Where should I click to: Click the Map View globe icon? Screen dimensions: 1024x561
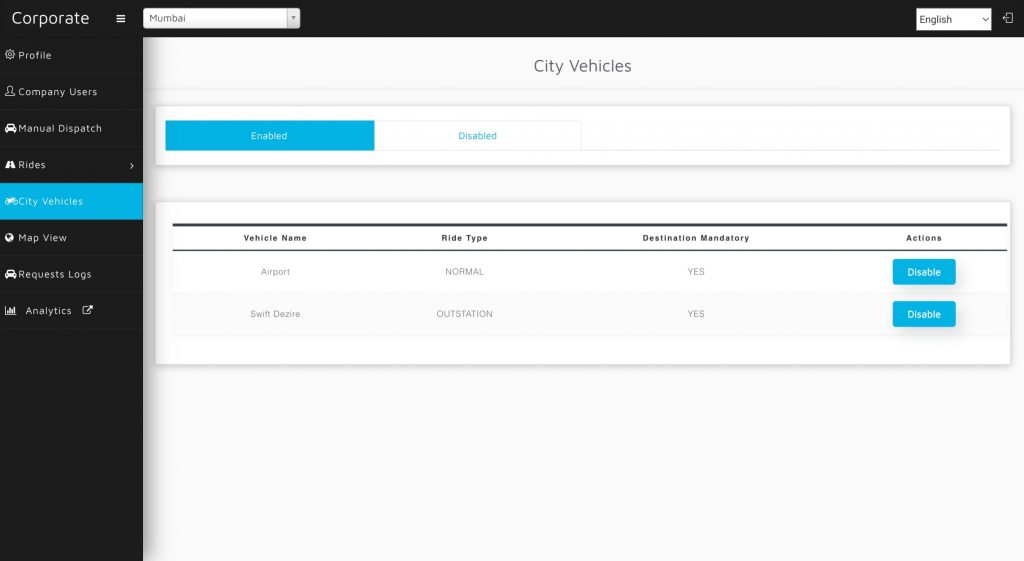10,238
